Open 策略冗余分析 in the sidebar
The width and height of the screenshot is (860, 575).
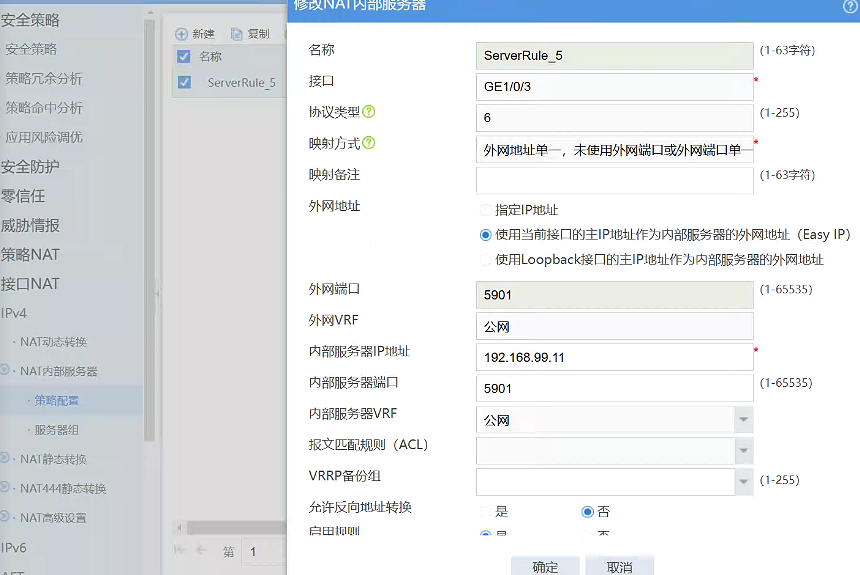(x=44, y=78)
